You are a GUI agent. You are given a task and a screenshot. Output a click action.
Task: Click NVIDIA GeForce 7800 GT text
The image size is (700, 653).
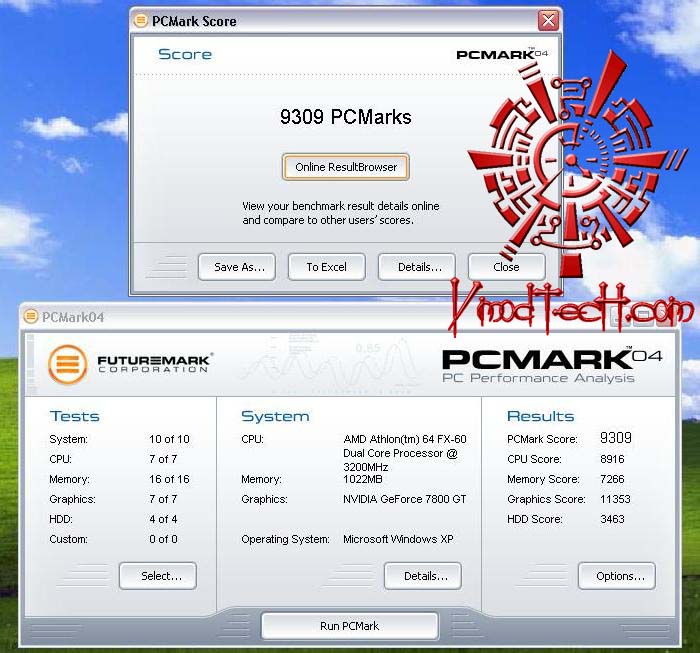[x=404, y=499]
